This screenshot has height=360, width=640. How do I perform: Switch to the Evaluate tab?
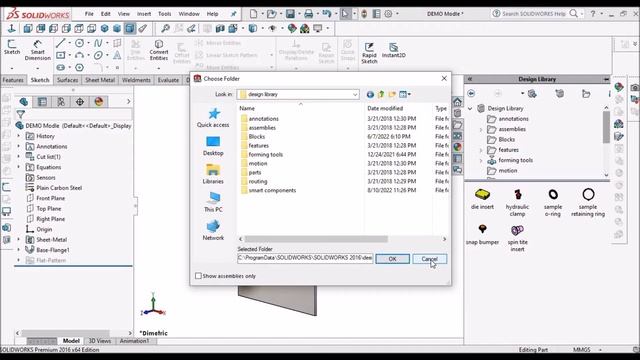pos(168,80)
